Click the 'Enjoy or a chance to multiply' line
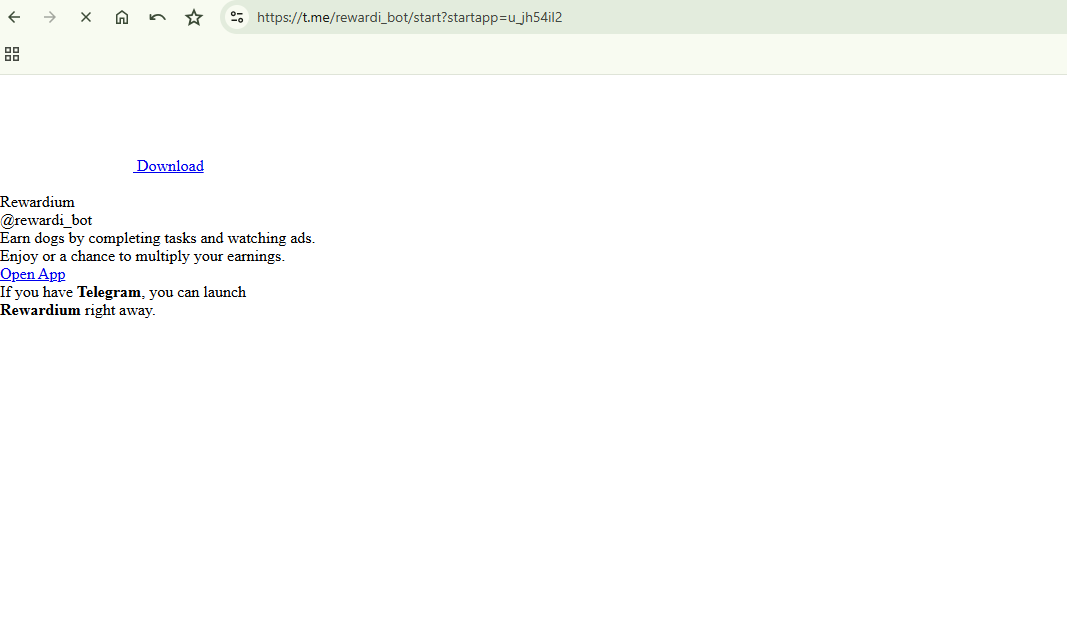1067x638 pixels. coord(142,256)
